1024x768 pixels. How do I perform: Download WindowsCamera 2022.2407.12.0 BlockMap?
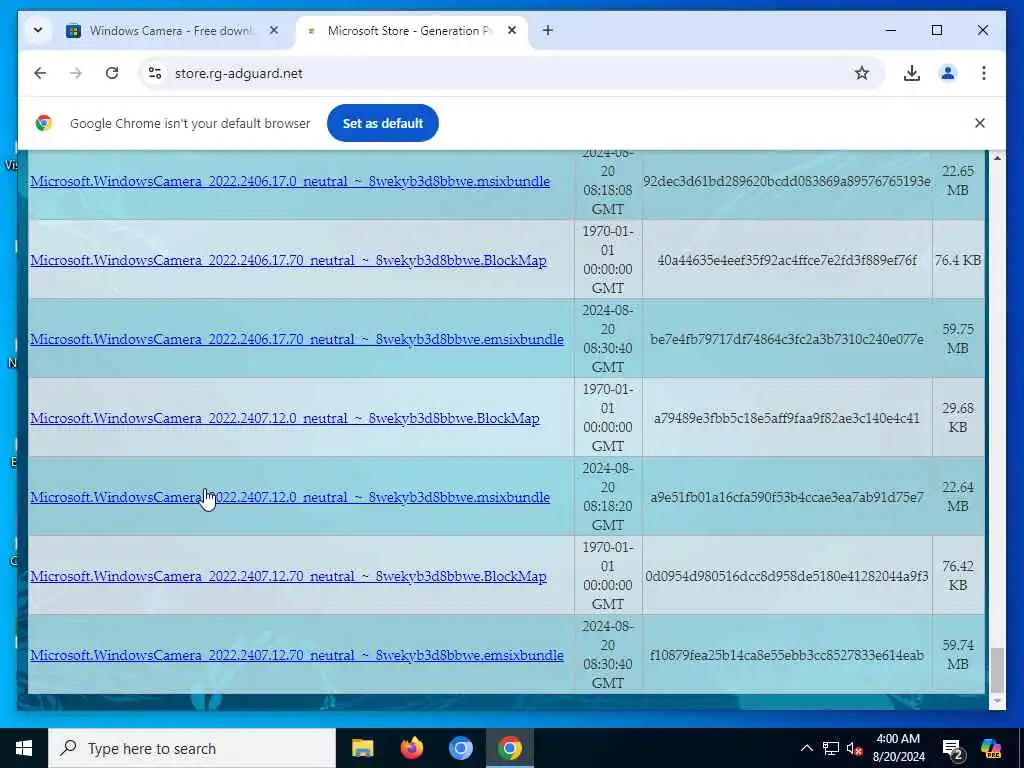[x=285, y=418]
